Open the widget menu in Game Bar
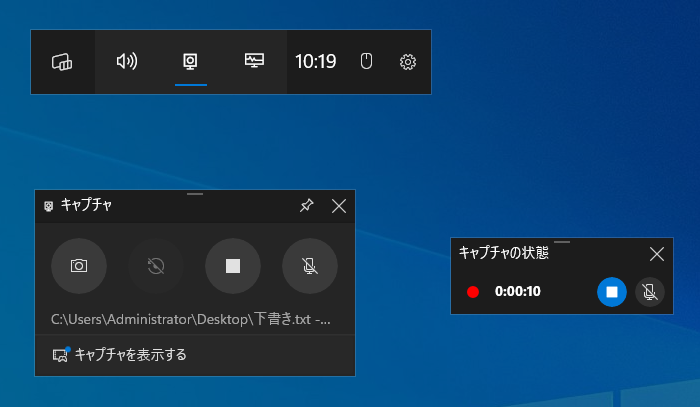 (62, 62)
